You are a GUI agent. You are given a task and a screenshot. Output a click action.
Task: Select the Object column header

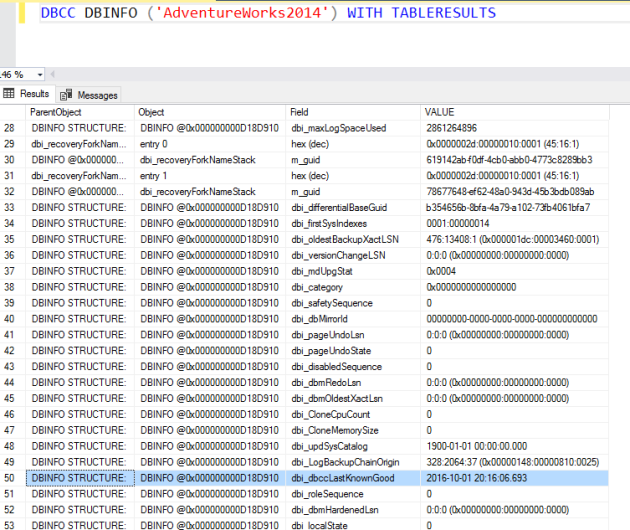[x=210, y=112]
